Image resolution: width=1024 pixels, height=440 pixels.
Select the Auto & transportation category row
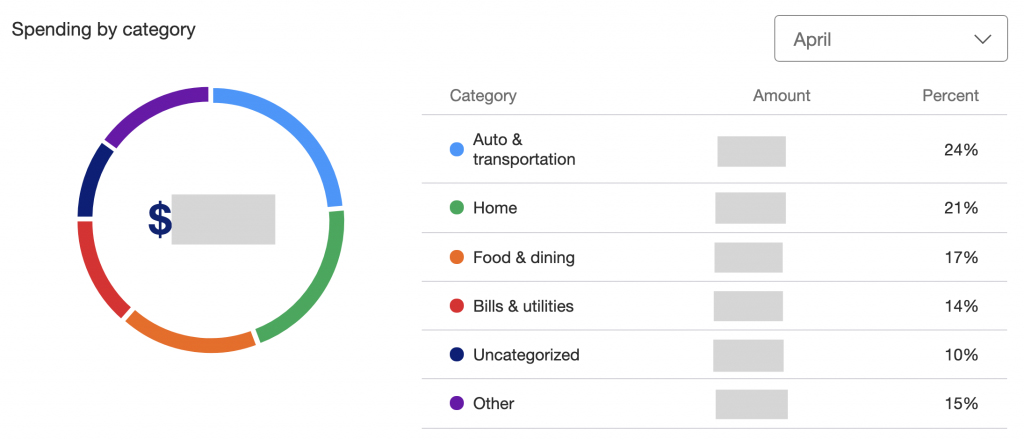tap(714, 149)
